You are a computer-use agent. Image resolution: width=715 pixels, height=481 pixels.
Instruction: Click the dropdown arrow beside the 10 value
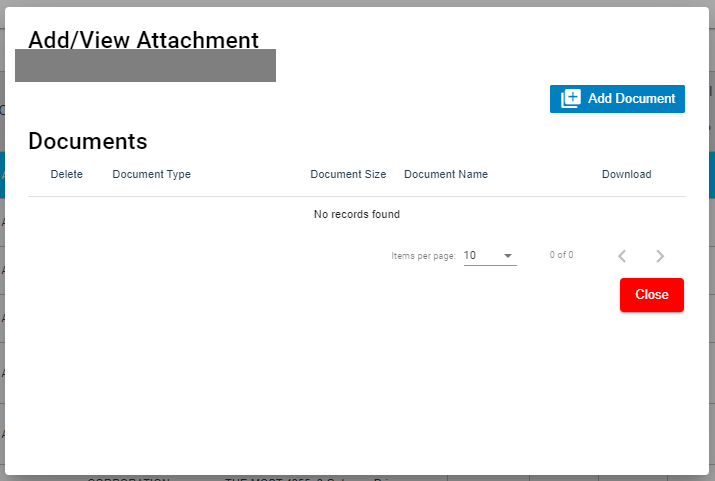pyautogui.click(x=508, y=256)
